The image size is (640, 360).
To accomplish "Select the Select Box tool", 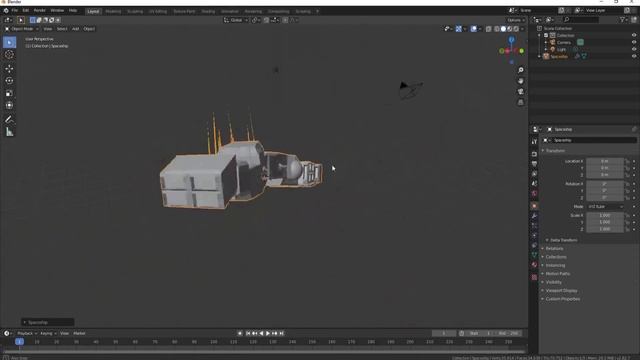I will 9,42.
